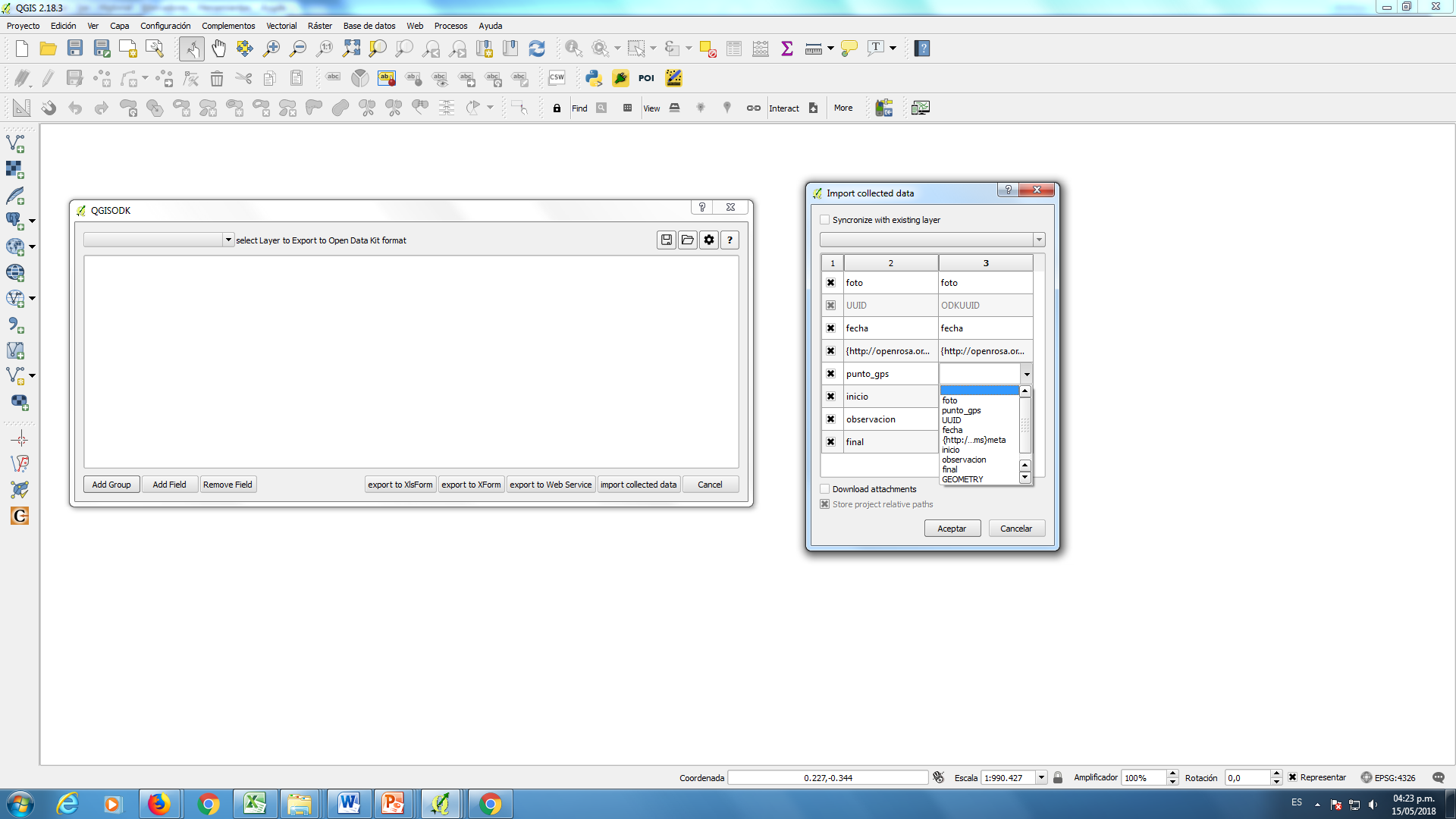
Task: Click the Pan Map hand tool
Action: point(218,49)
